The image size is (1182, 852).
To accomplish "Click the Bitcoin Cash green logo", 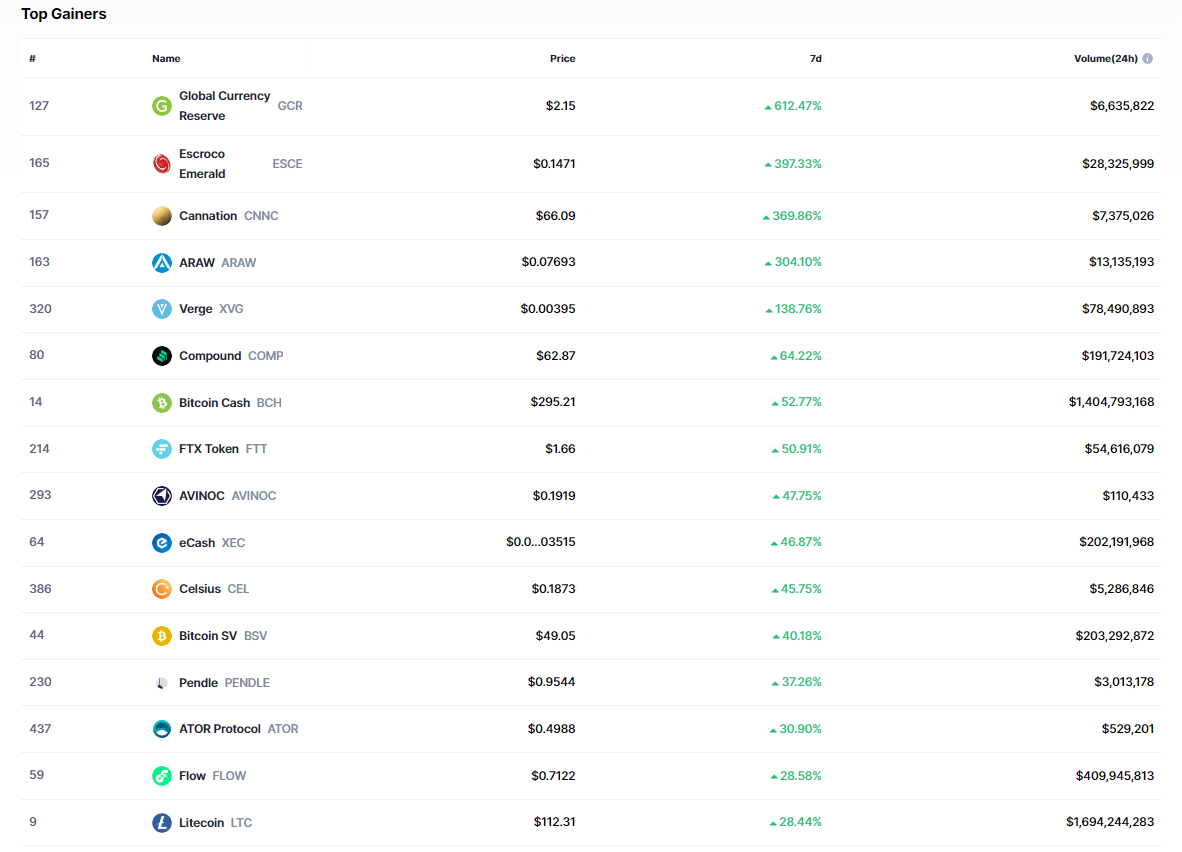I will coord(161,403).
